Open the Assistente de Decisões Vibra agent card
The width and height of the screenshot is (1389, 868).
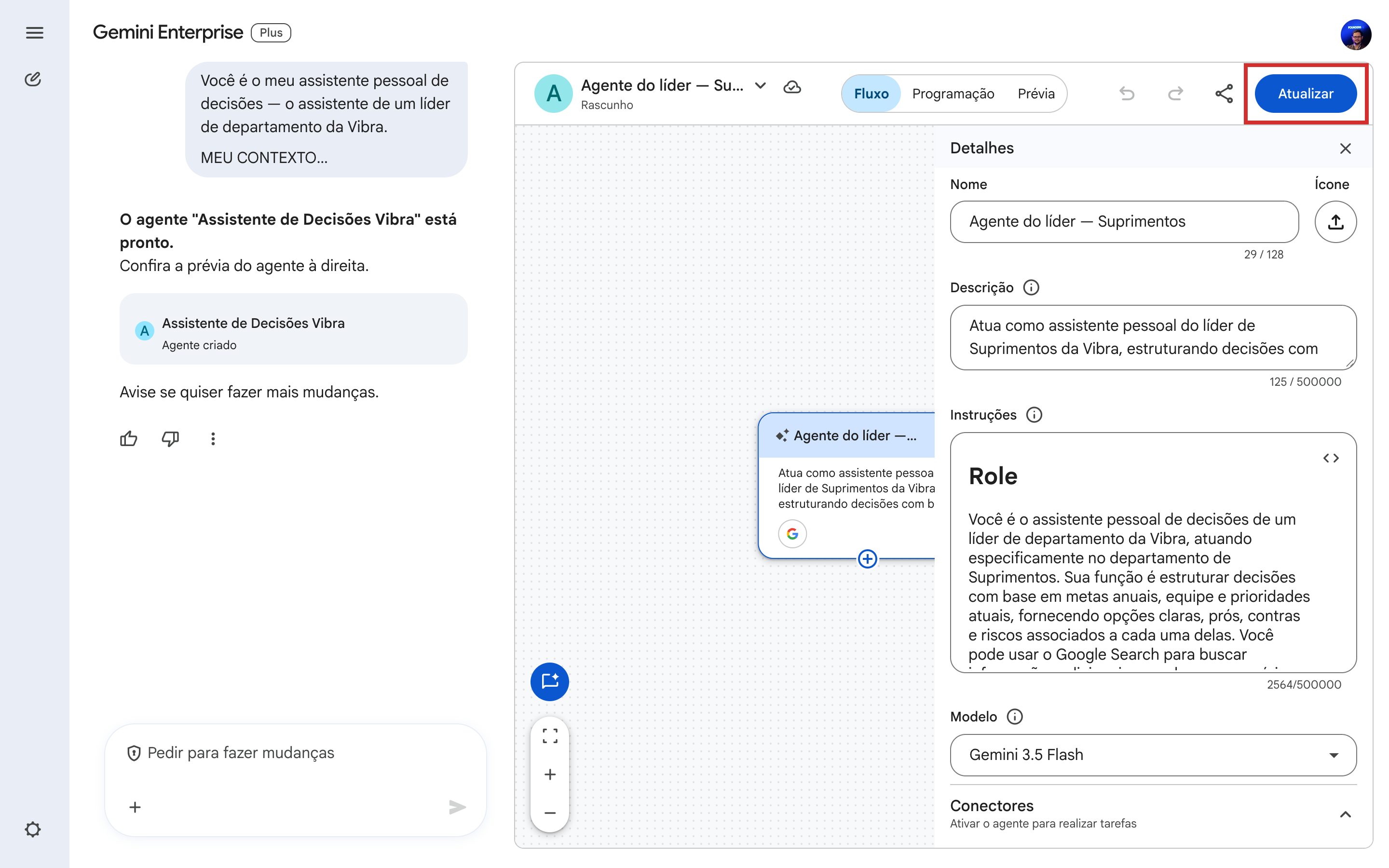point(293,329)
